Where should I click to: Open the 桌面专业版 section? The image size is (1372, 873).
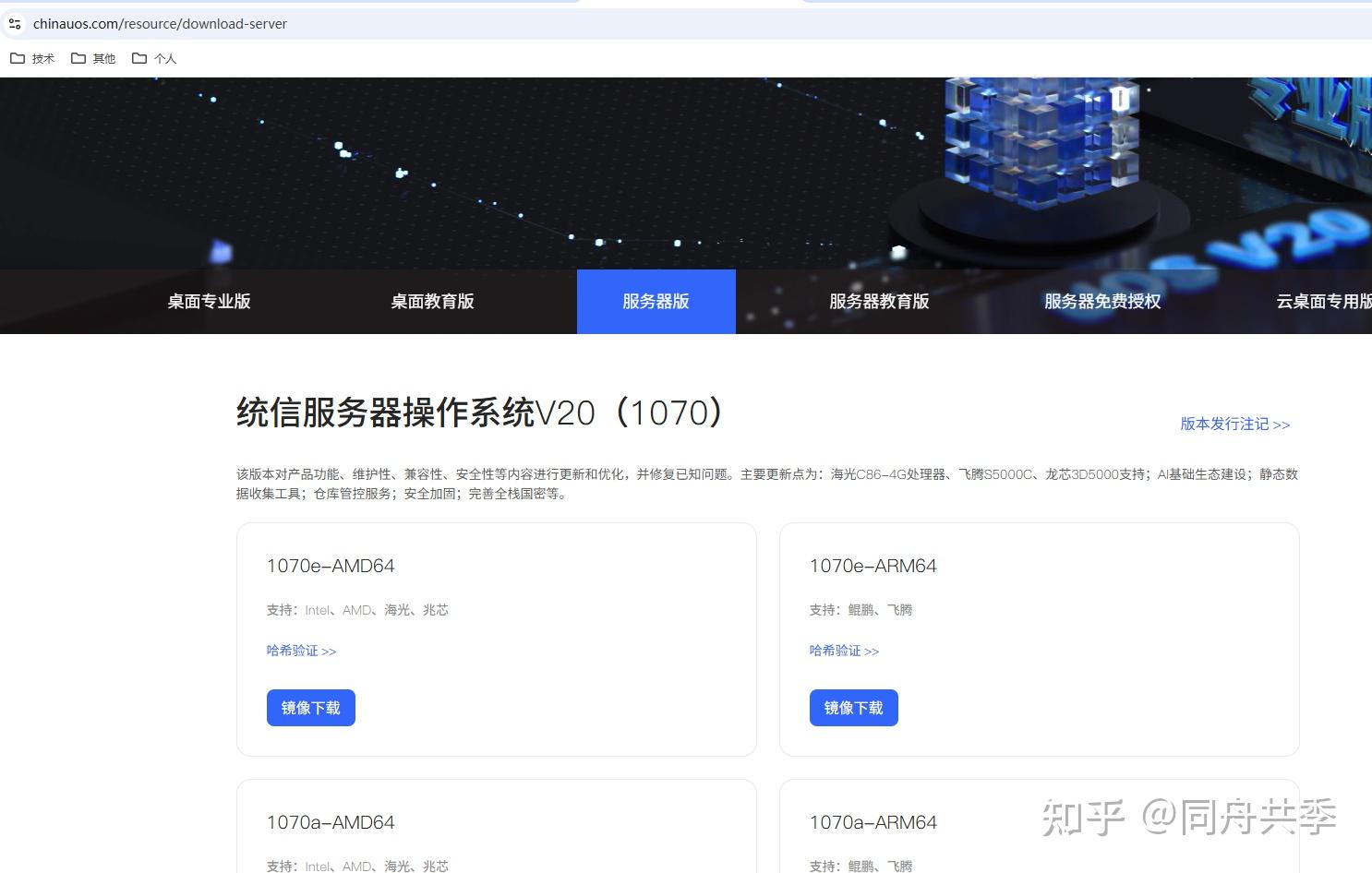pos(208,301)
